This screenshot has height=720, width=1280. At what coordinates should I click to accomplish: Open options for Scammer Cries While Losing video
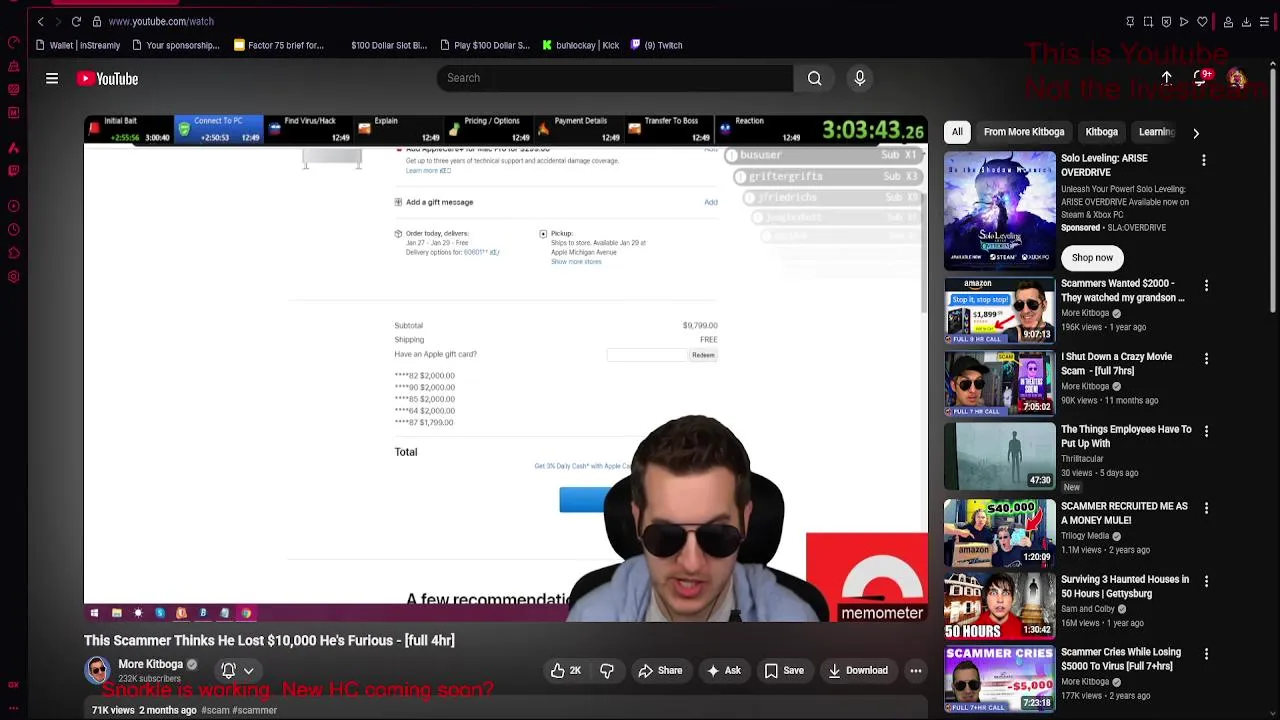tap(1206, 655)
